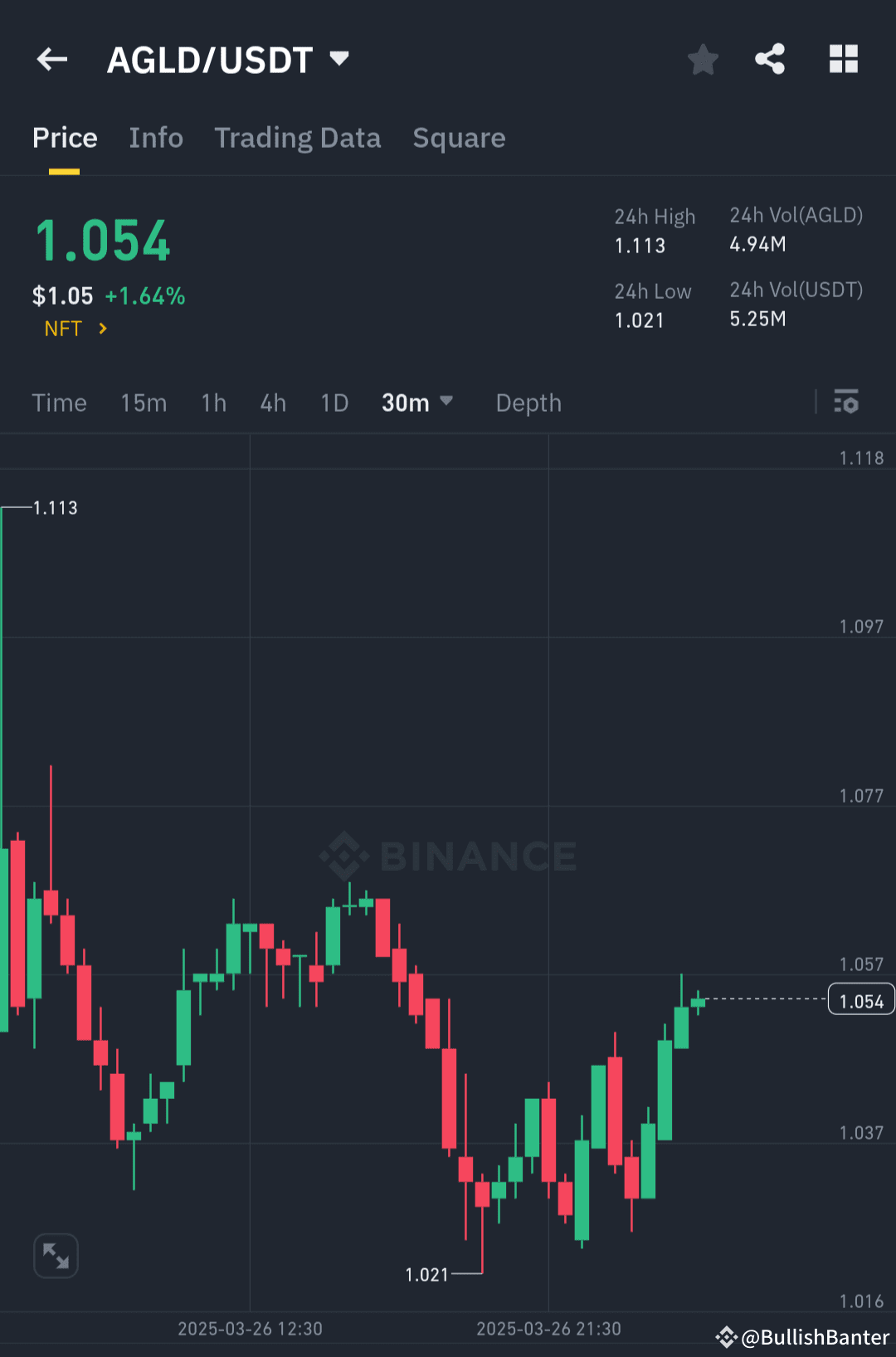Tap the 24h High value 1.113

point(639,246)
